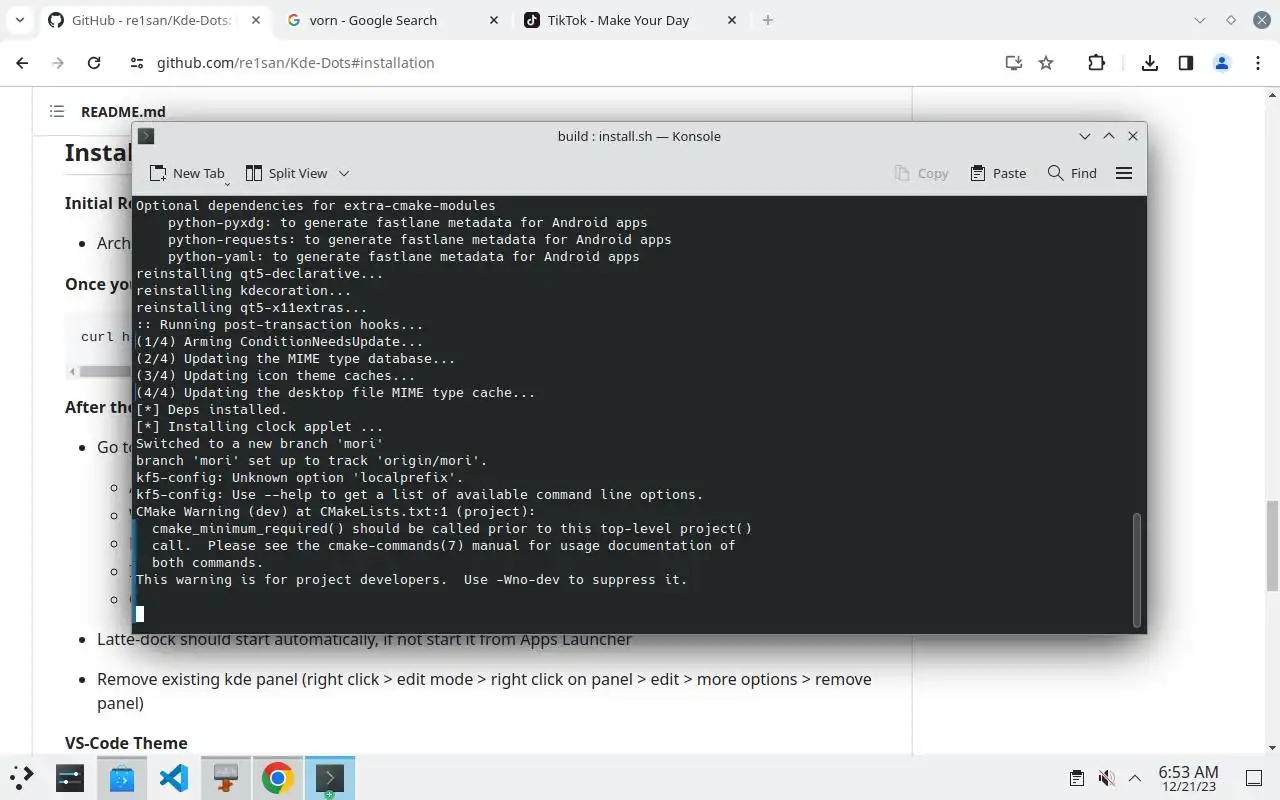Switch to TikTok - Make Your Day tab
This screenshot has width=1280, height=800.
(x=630, y=20)
